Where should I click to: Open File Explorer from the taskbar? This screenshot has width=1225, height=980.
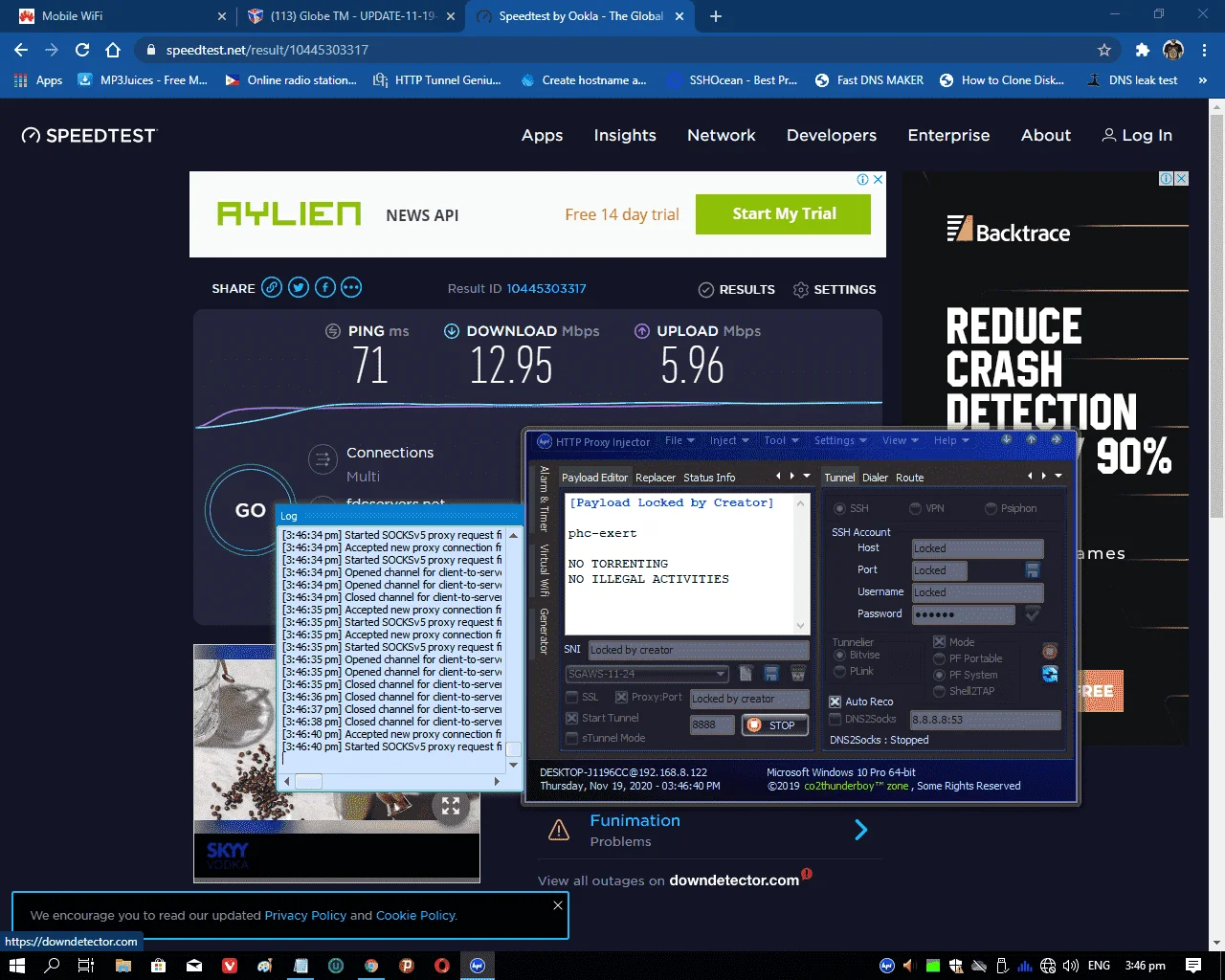pos(123,966)
